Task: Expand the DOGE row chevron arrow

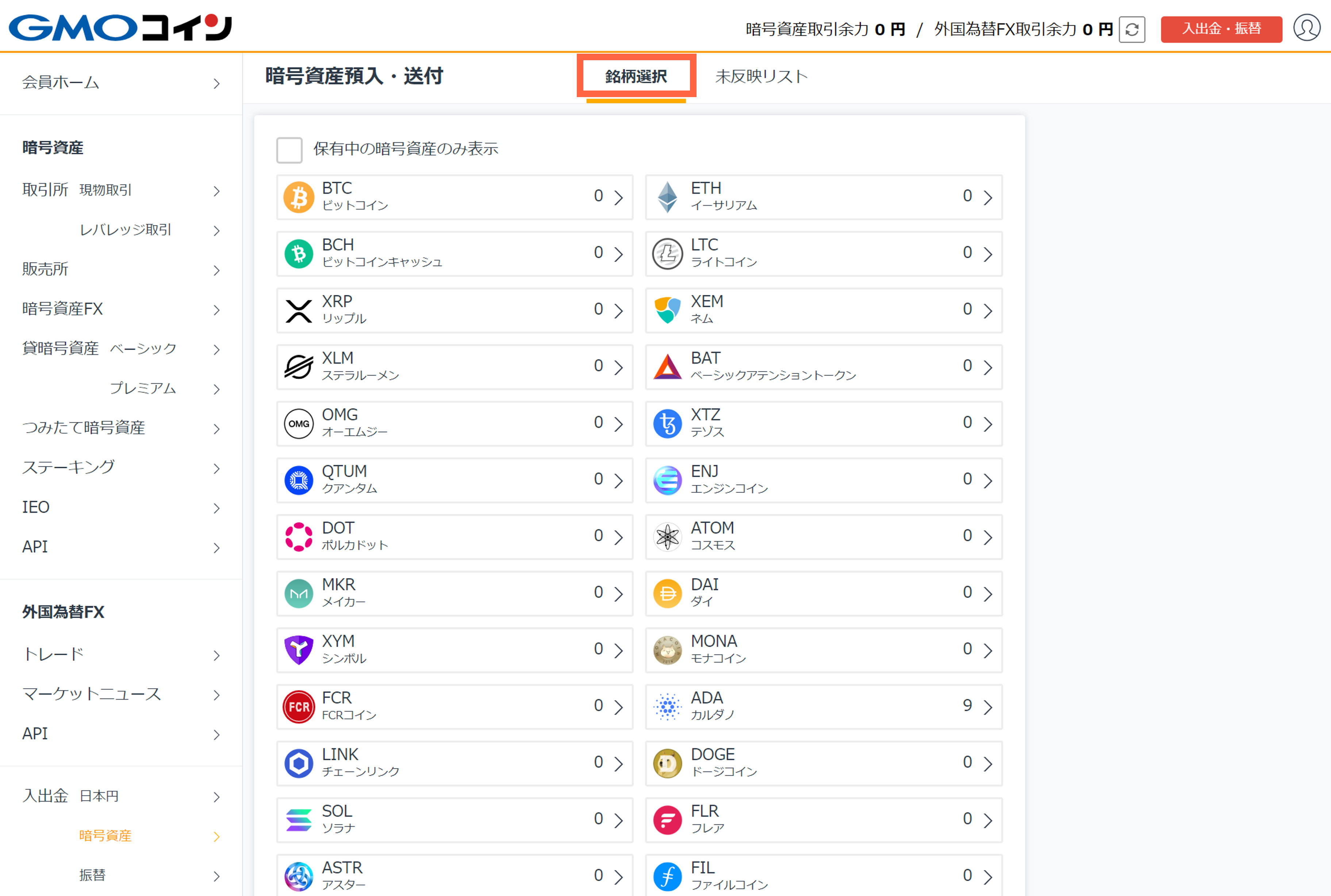Action: coord(987,764)
